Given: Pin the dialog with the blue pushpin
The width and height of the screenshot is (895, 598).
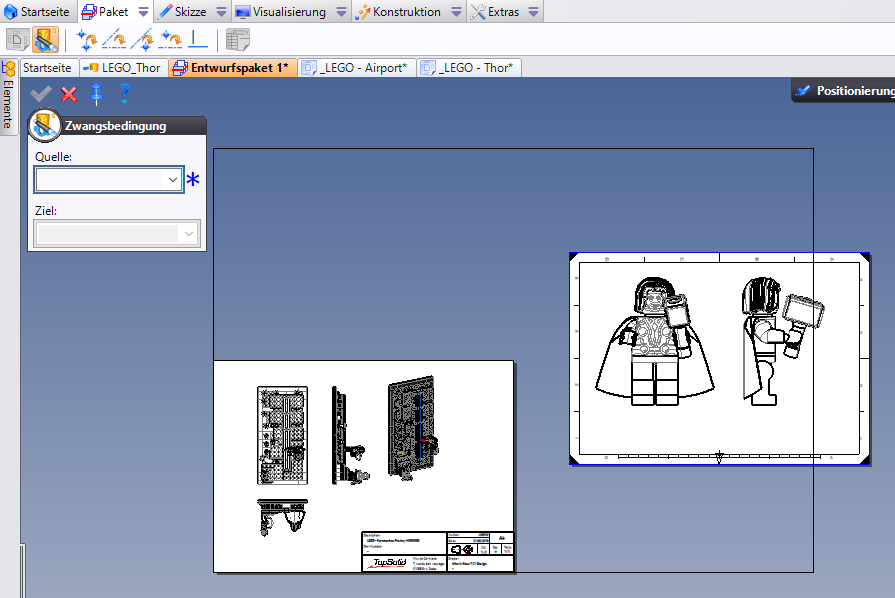Looking at the screenshot, I should click(96, 94).
